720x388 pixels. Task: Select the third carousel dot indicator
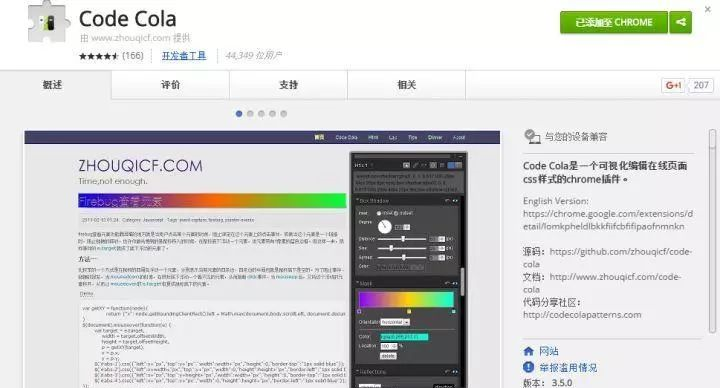coord(261,113)
